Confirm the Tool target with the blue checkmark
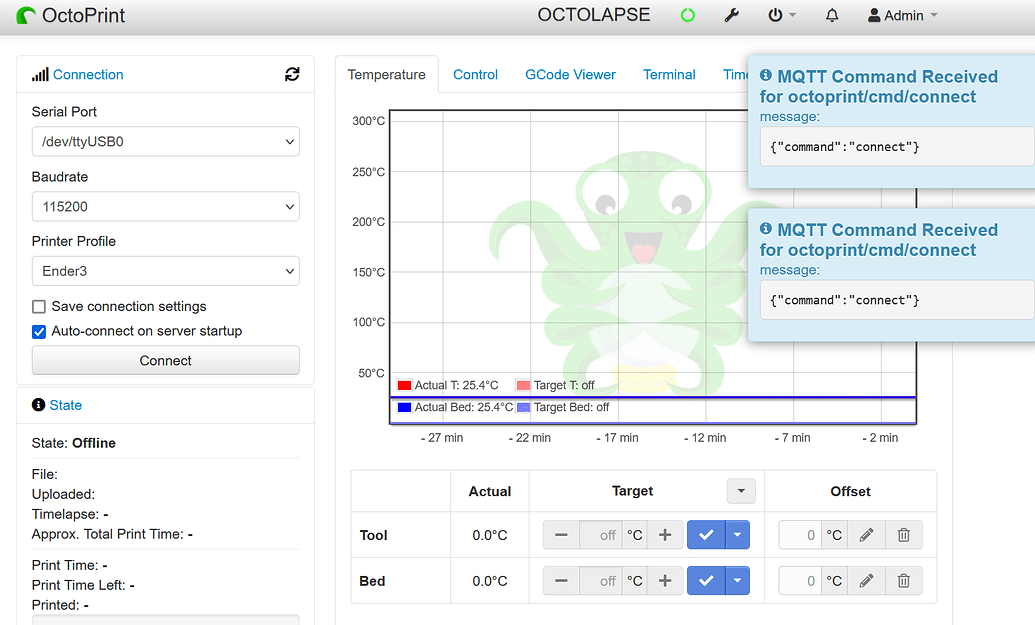 pyautogui.click(x=706, y=535)
